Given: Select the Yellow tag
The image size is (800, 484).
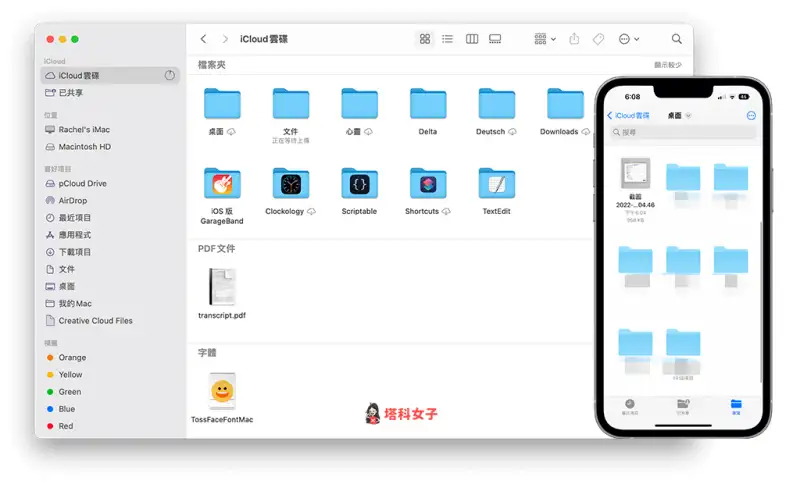Looking at the screenshot, I should [64, 375].
